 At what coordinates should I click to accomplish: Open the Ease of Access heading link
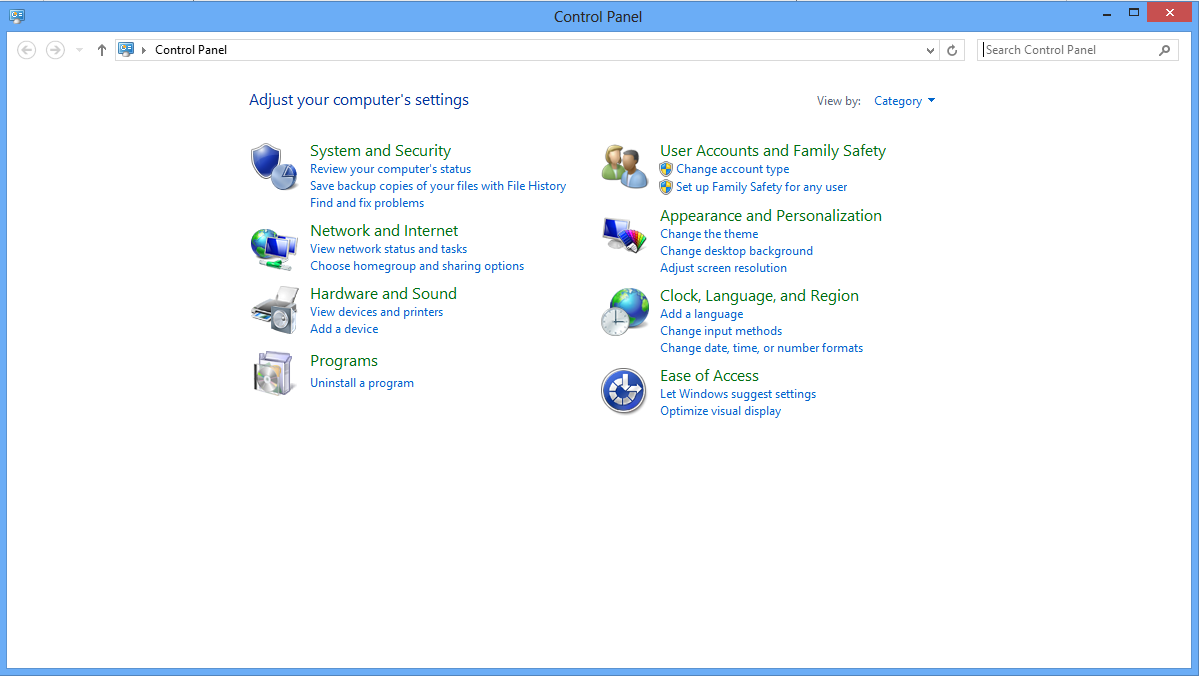[x=709, y=375]
